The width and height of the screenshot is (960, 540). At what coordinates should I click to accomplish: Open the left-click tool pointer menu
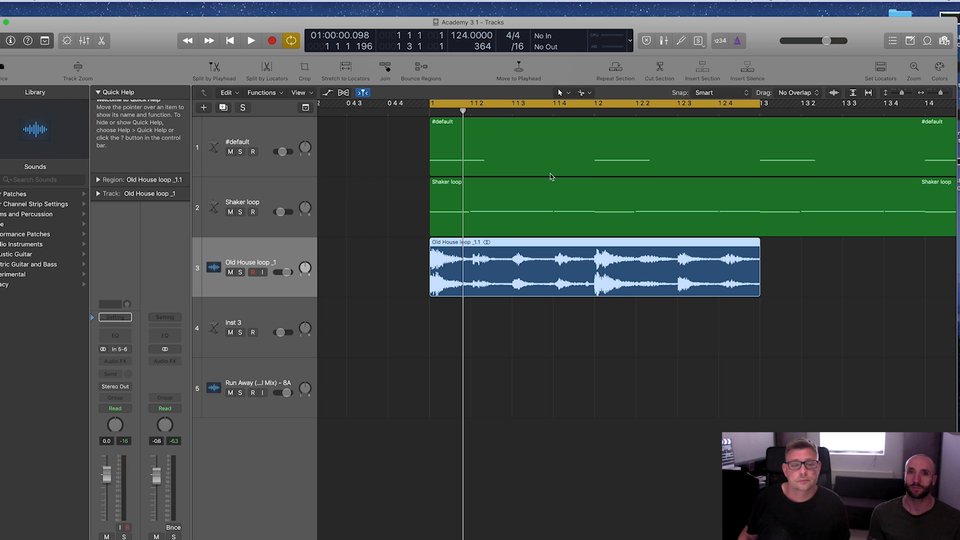(x=563, y=92)
